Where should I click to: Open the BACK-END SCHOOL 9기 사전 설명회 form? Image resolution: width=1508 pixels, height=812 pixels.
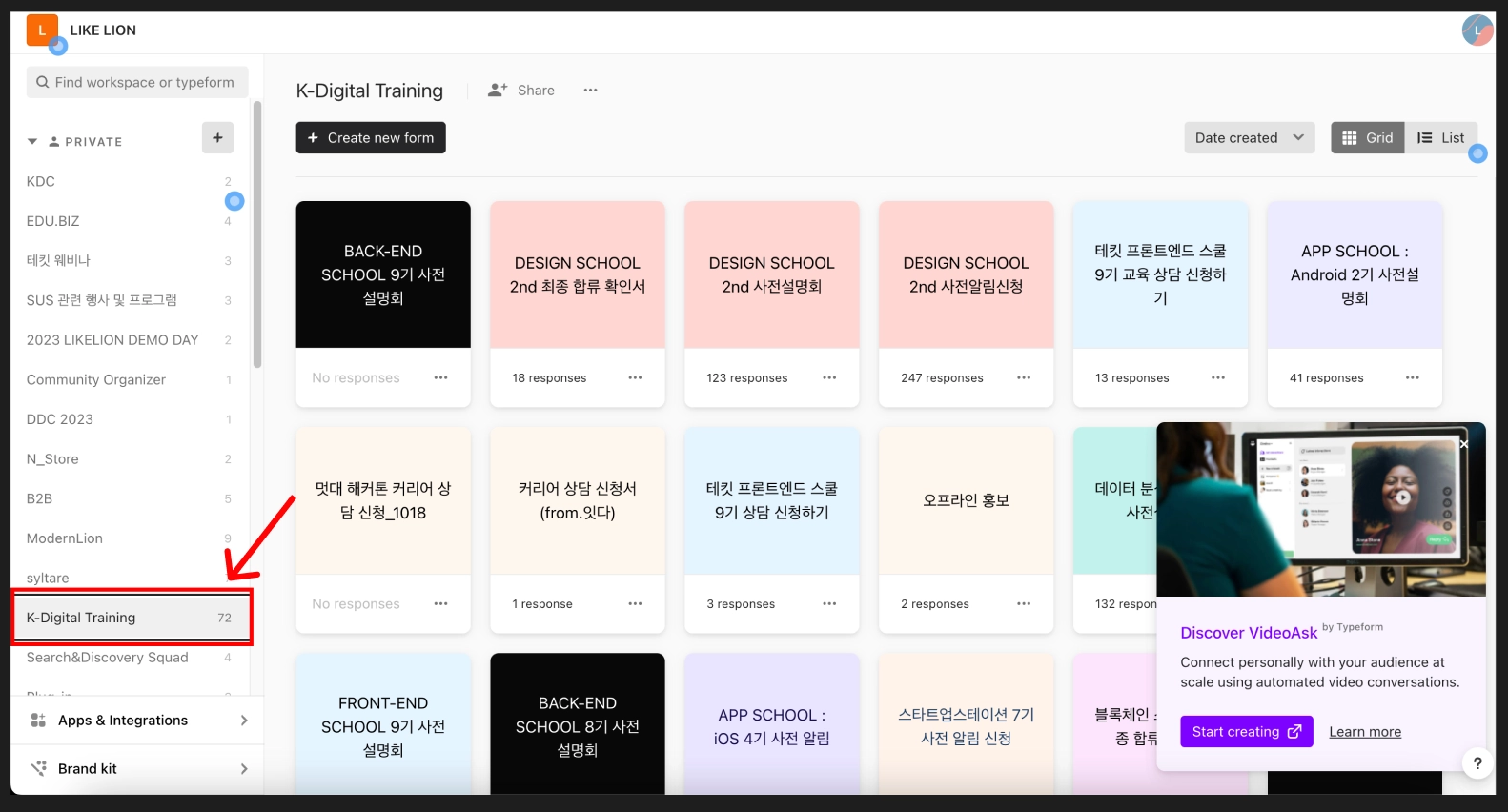(x=383, y=274)
